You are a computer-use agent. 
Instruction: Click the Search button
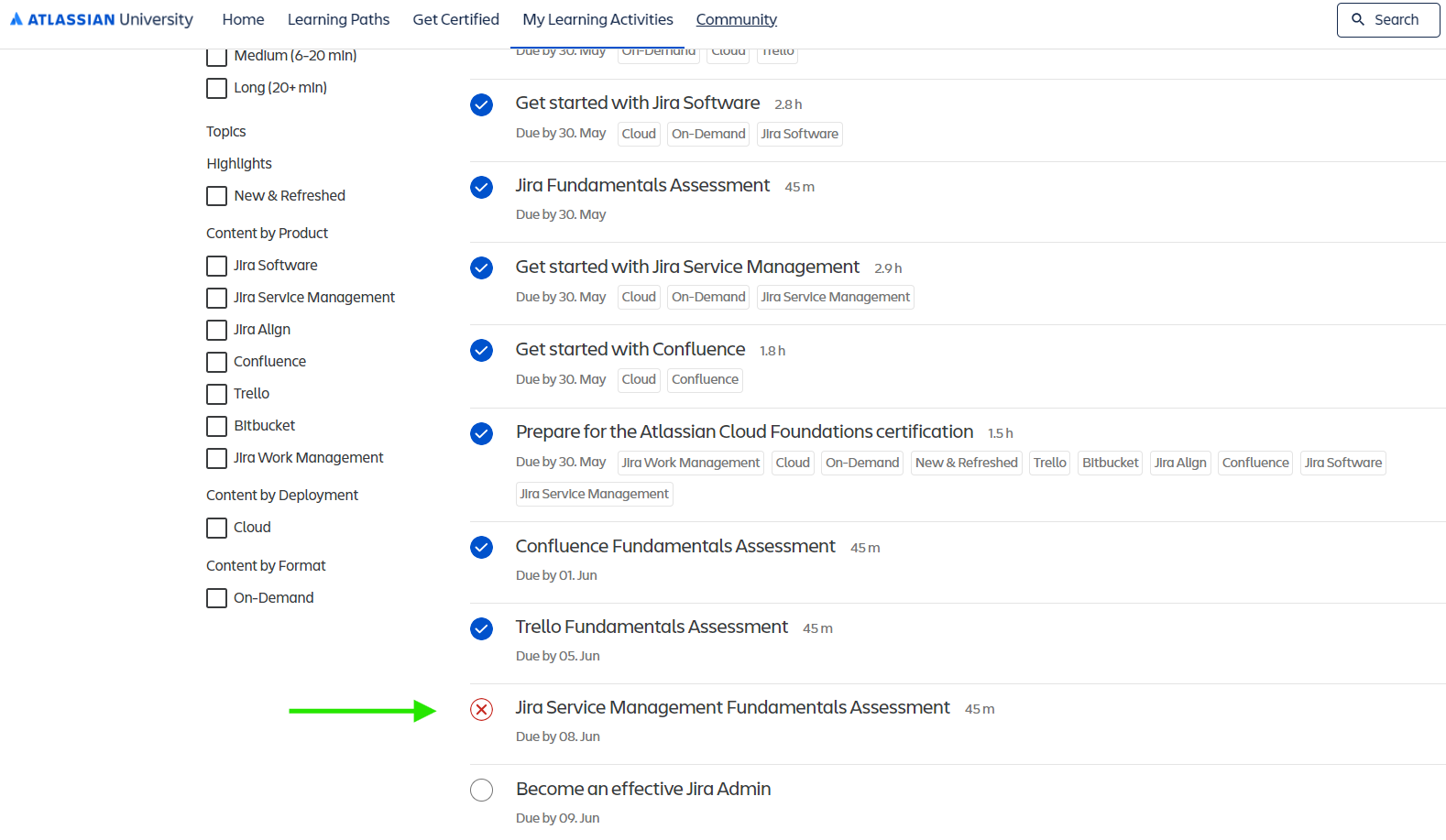(1388, 19)
